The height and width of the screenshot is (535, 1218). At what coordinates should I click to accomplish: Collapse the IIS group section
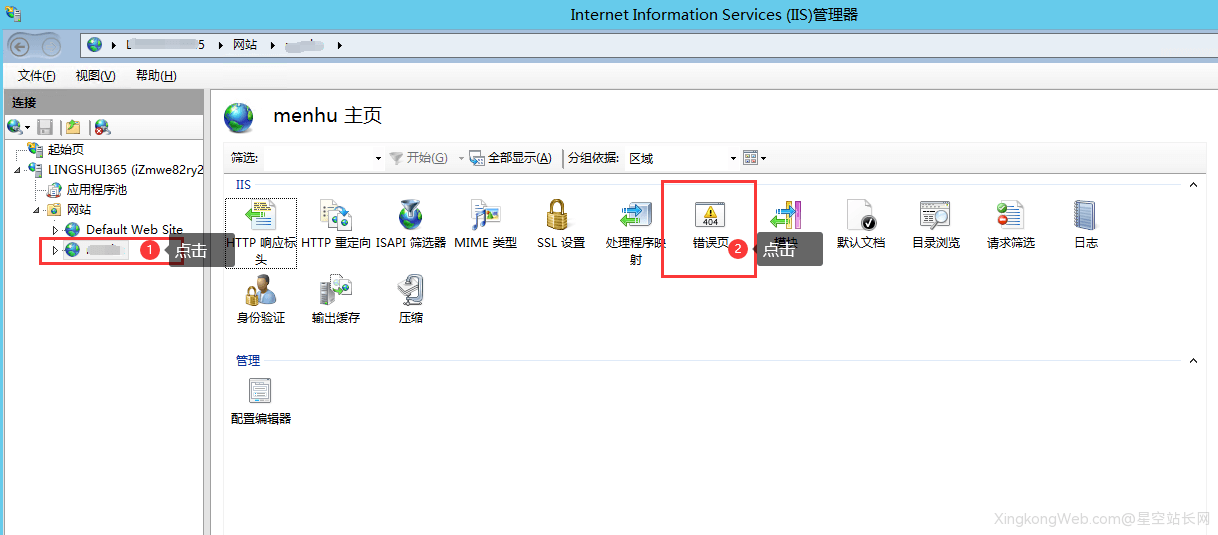1192,185
